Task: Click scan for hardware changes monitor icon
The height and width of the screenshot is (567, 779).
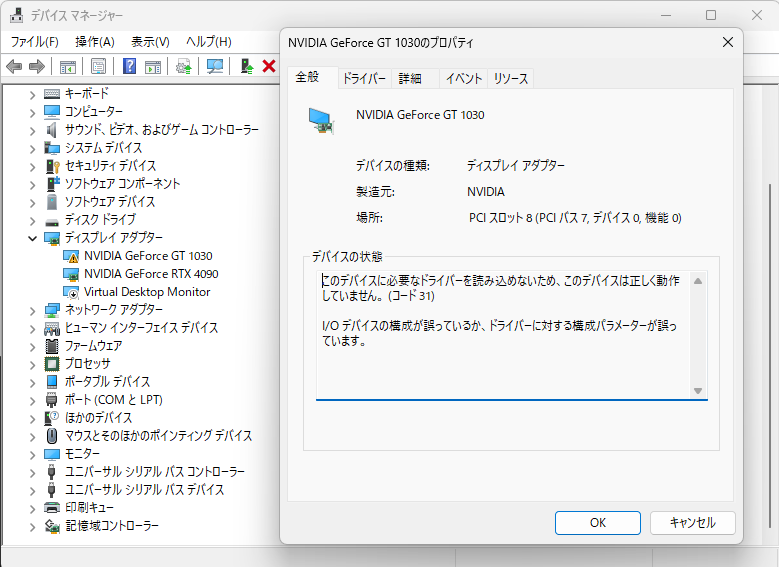Action: [x=215, y=66]
